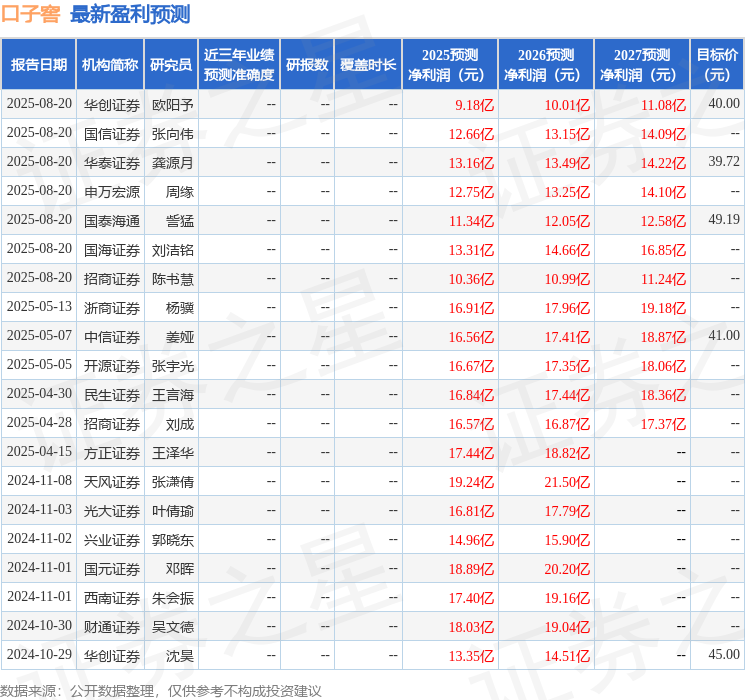Click the 18.03亿 profit value
The width and height of the screenshot is (745, 700).
(471, 627)
